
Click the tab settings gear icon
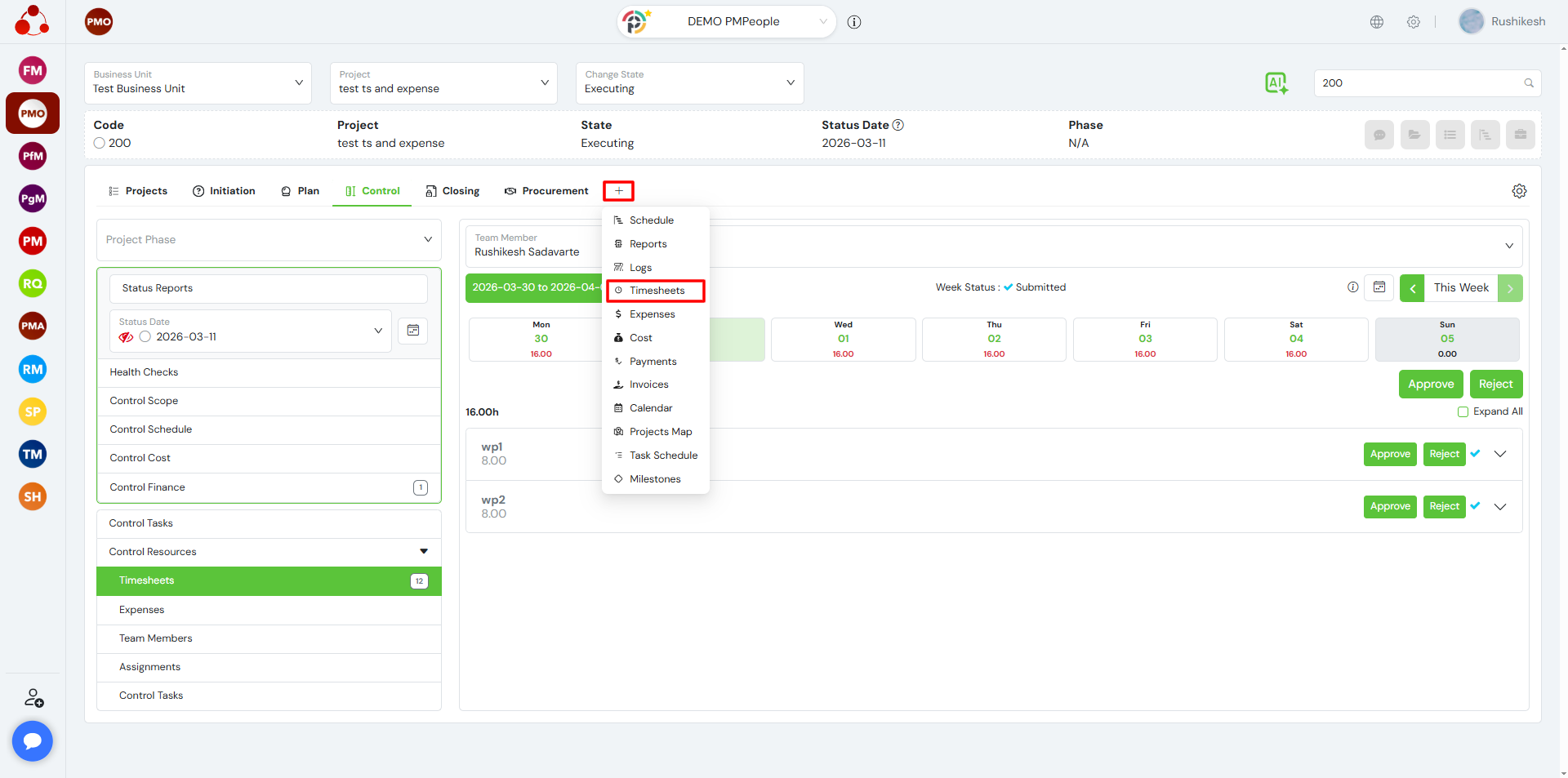[1519, 191]
